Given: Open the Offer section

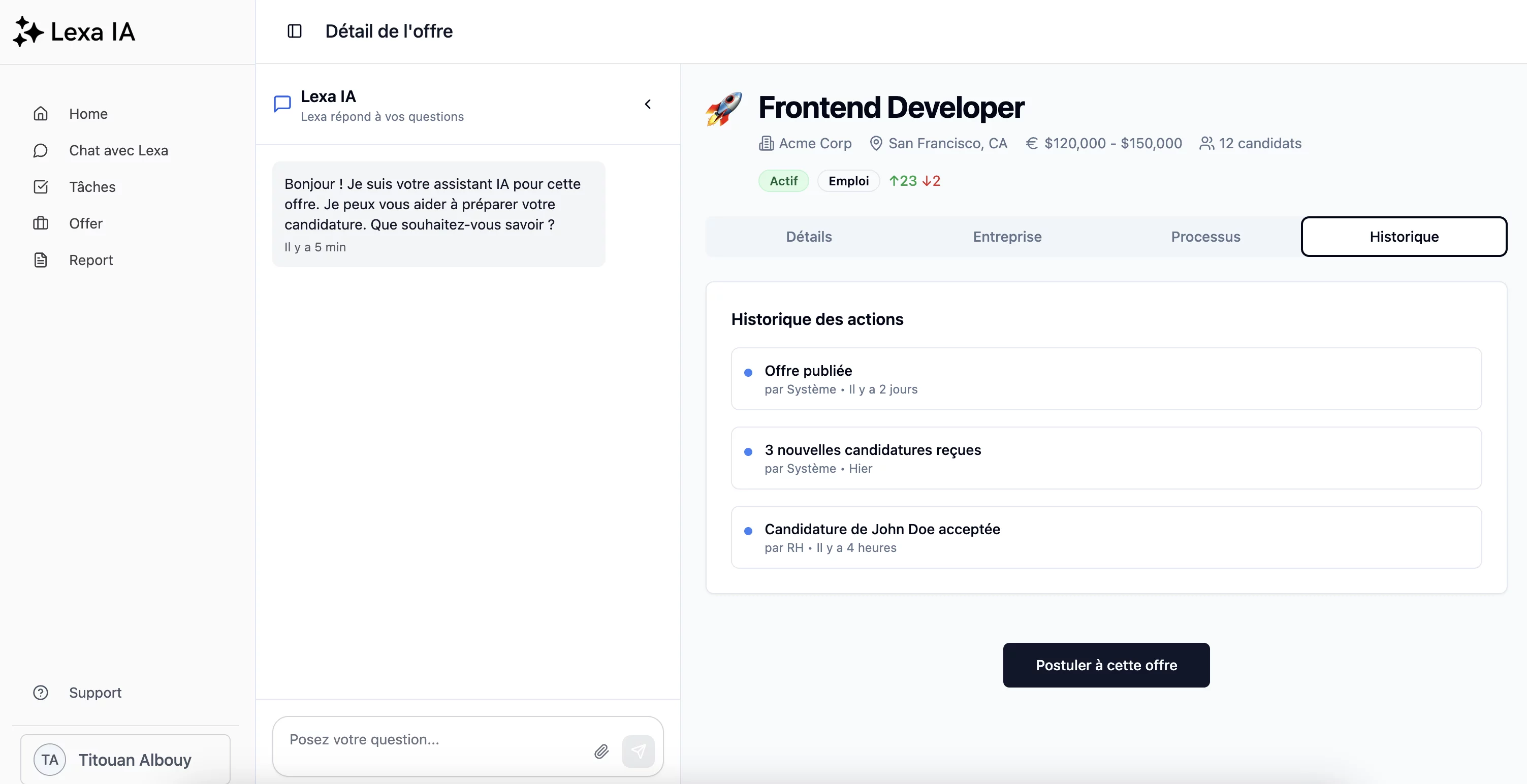Looking at the screenshot, I should pos(85,223).
